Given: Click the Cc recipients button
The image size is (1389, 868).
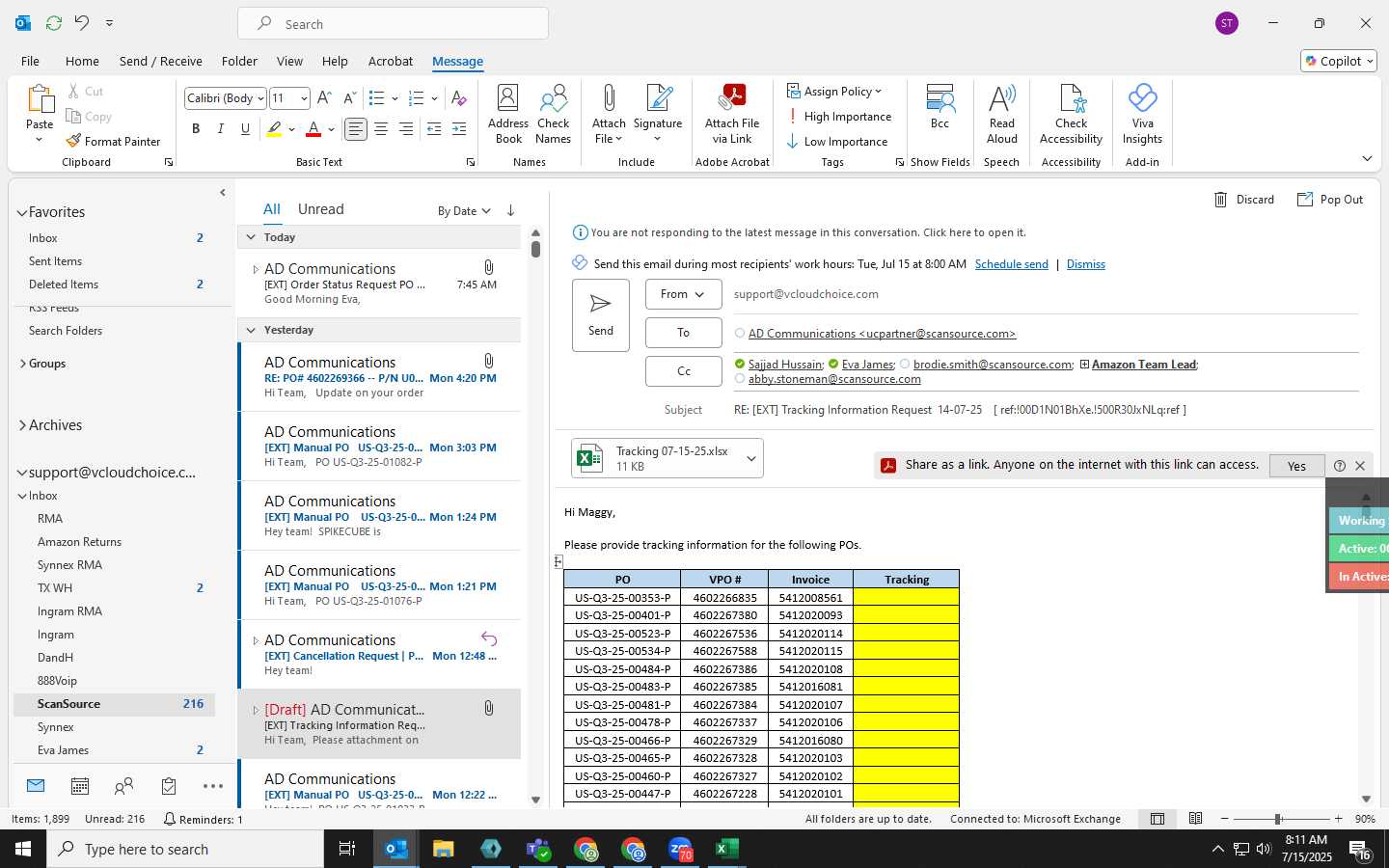Looking at the screenshot, I should point(683,371).
